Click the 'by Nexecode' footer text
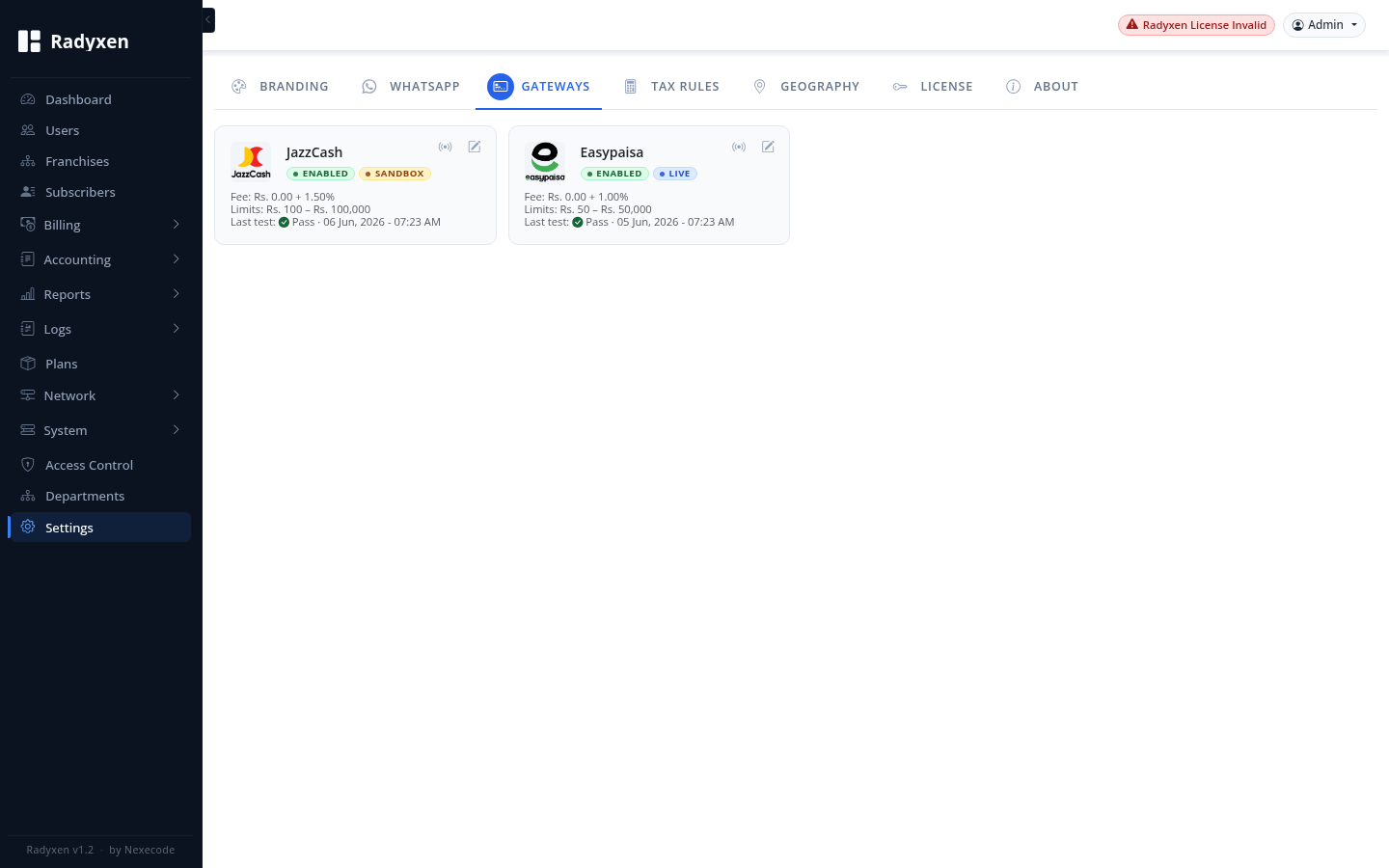Viewport: 1389px width, 868px height. (142, 850)
